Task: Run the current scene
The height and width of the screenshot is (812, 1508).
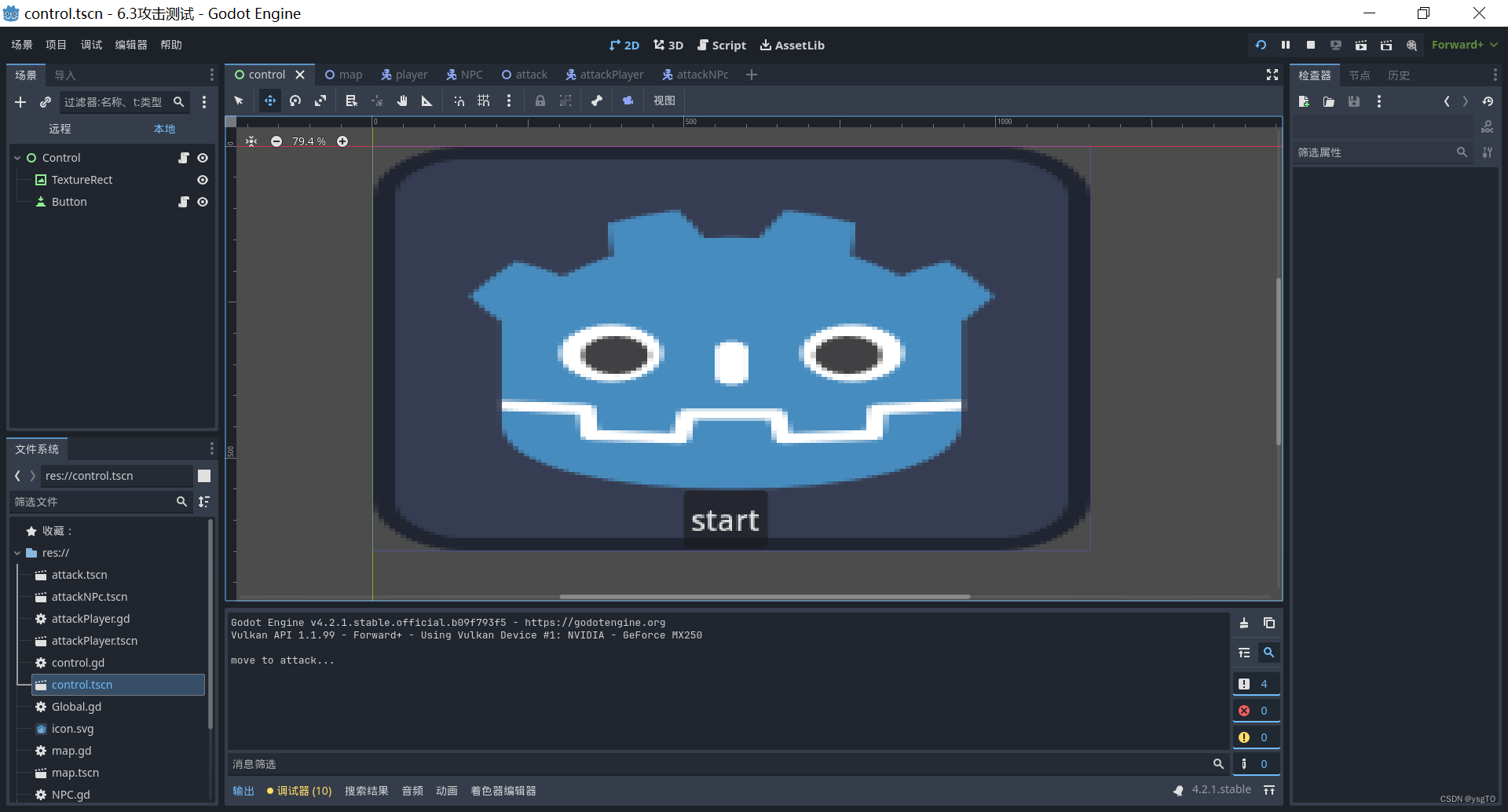Action: pos(1361,45)
